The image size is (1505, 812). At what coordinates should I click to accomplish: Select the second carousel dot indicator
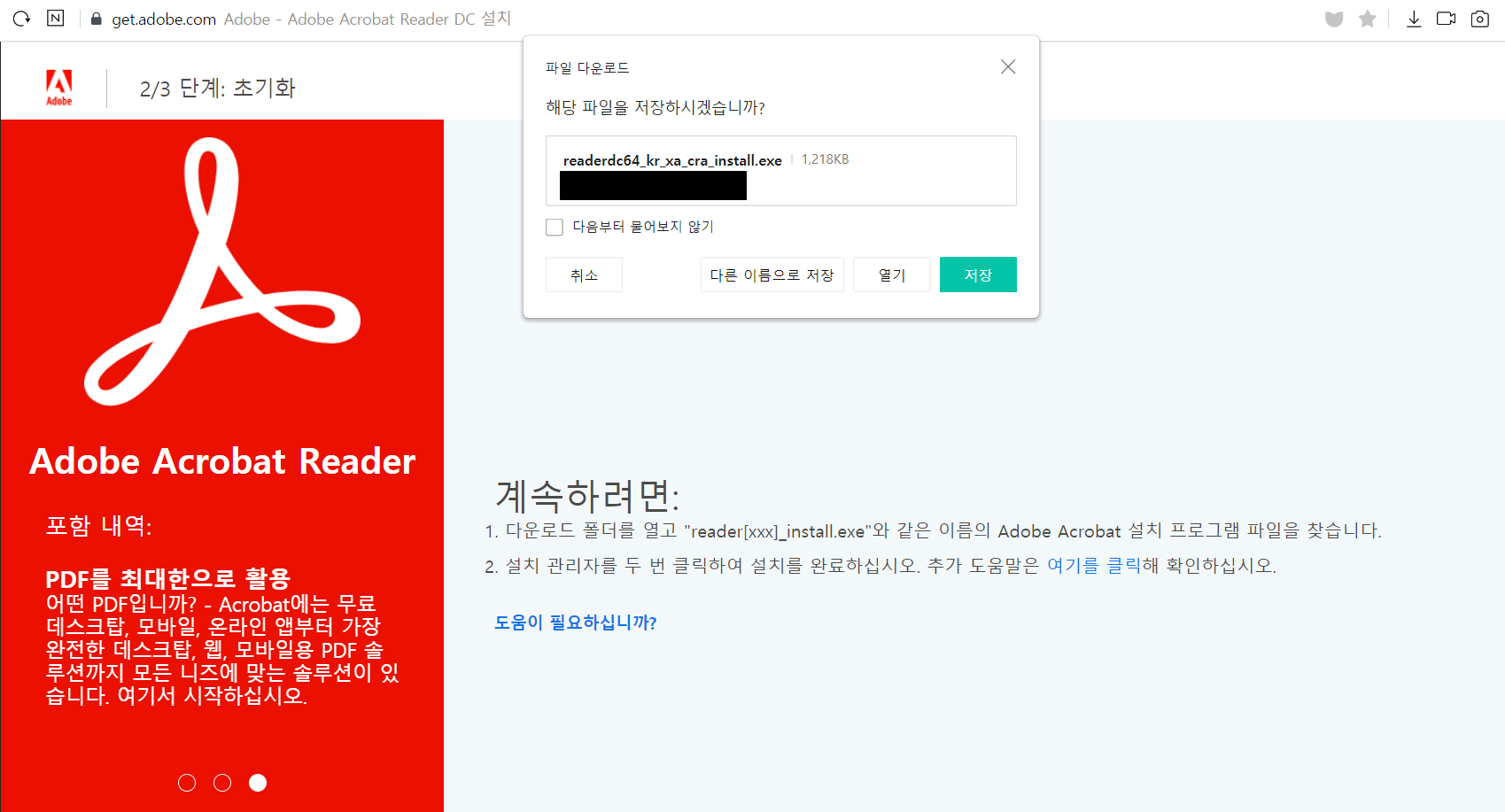(222, 783)
